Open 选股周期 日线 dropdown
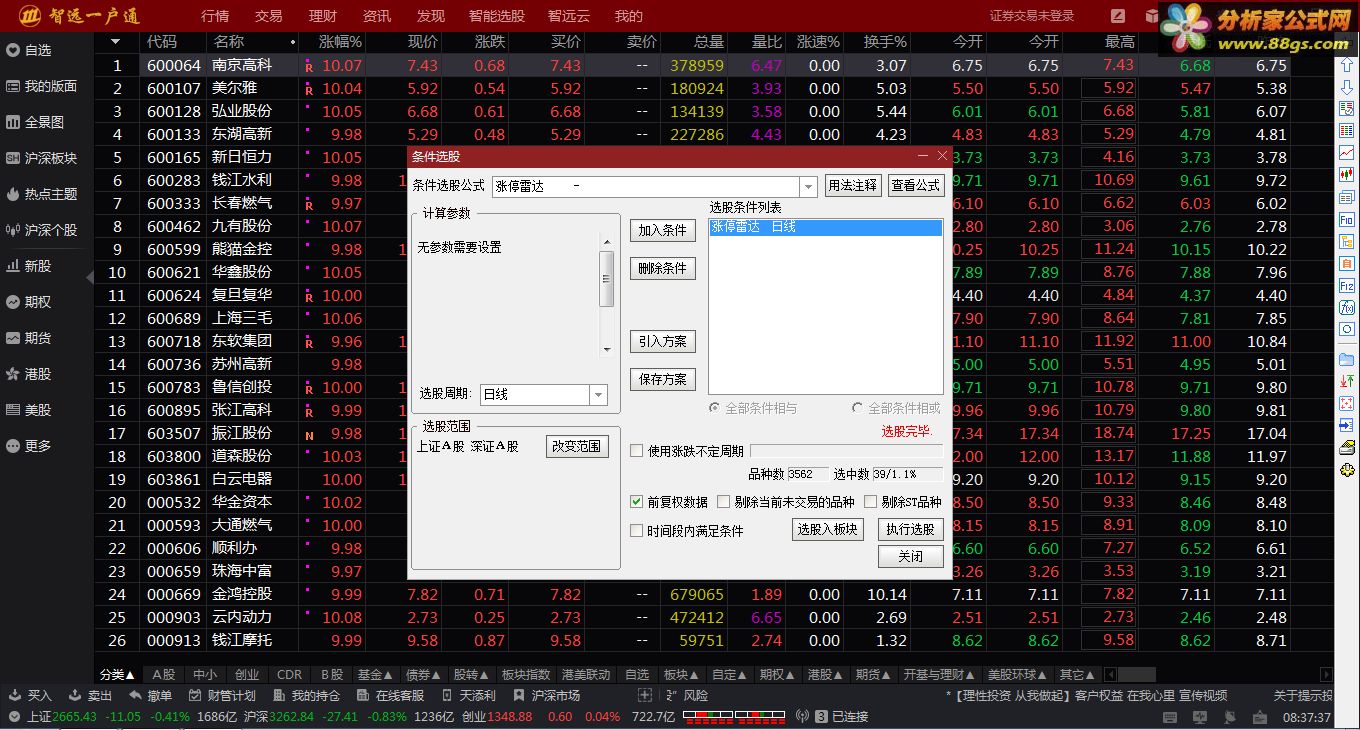 point(599,395)
